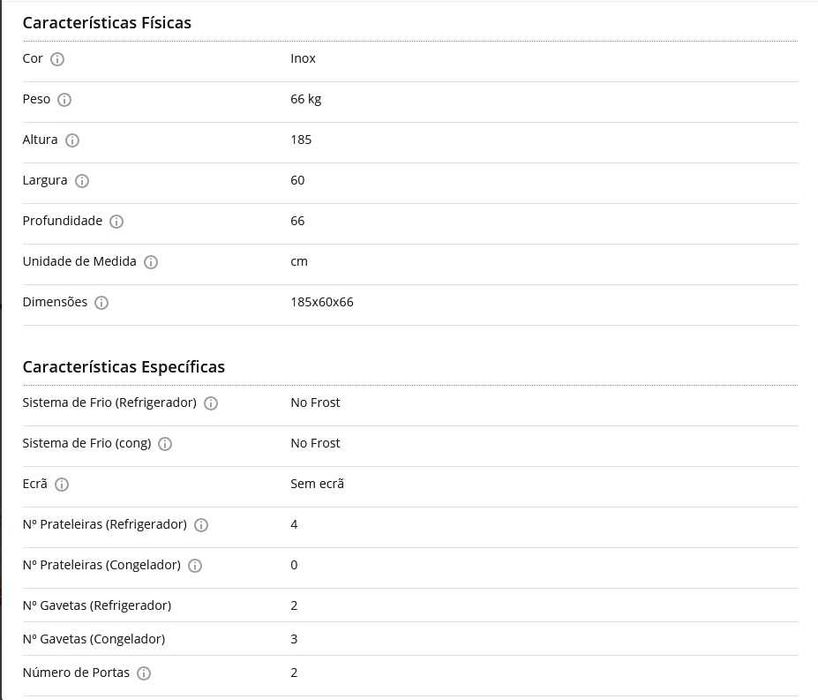This screenshot has width=818, height=700.
Task: Select the Características Físicas heading
Action: pos(107,23)
